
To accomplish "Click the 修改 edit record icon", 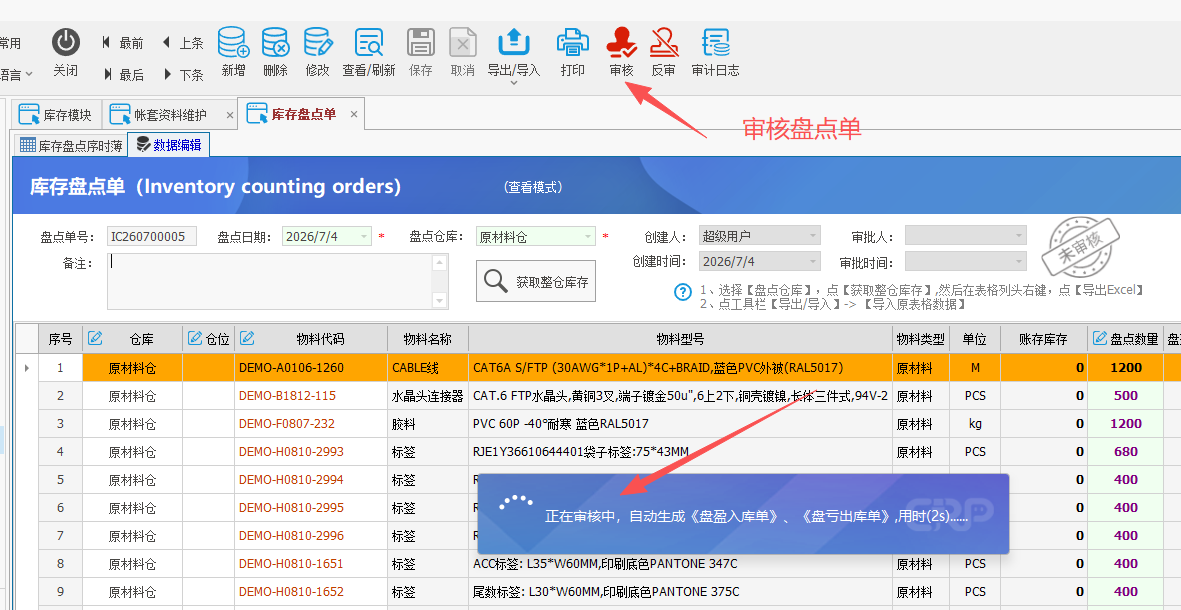I will click(318, 42).
